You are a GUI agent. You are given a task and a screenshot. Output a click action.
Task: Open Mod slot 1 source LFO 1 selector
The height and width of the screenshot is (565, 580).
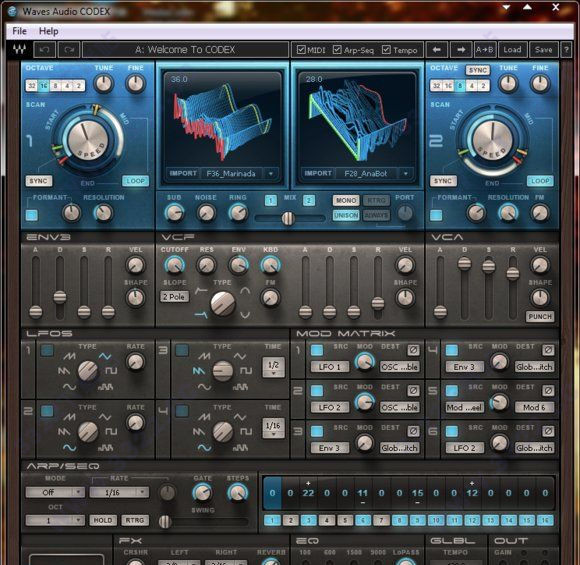coord(330,367)
